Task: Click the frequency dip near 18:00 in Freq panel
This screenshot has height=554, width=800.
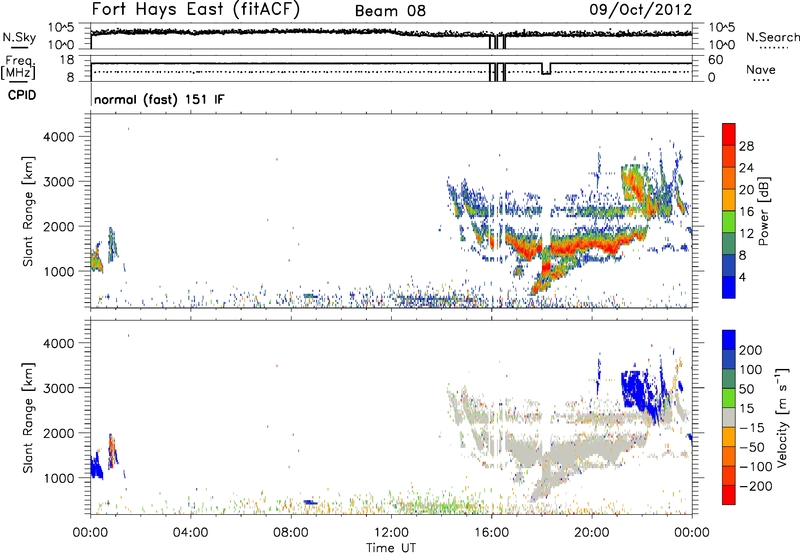Action: [546, 69]
